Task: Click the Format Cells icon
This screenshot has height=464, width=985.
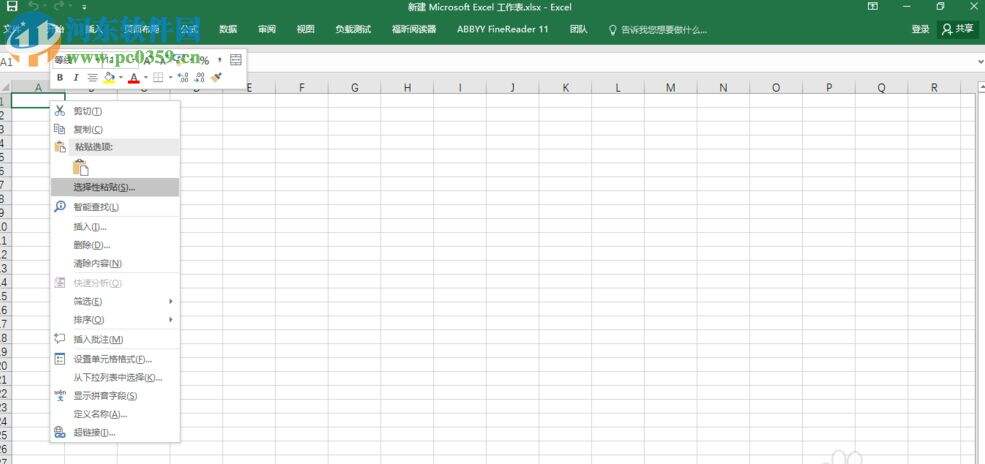Action: pos(60,359)
